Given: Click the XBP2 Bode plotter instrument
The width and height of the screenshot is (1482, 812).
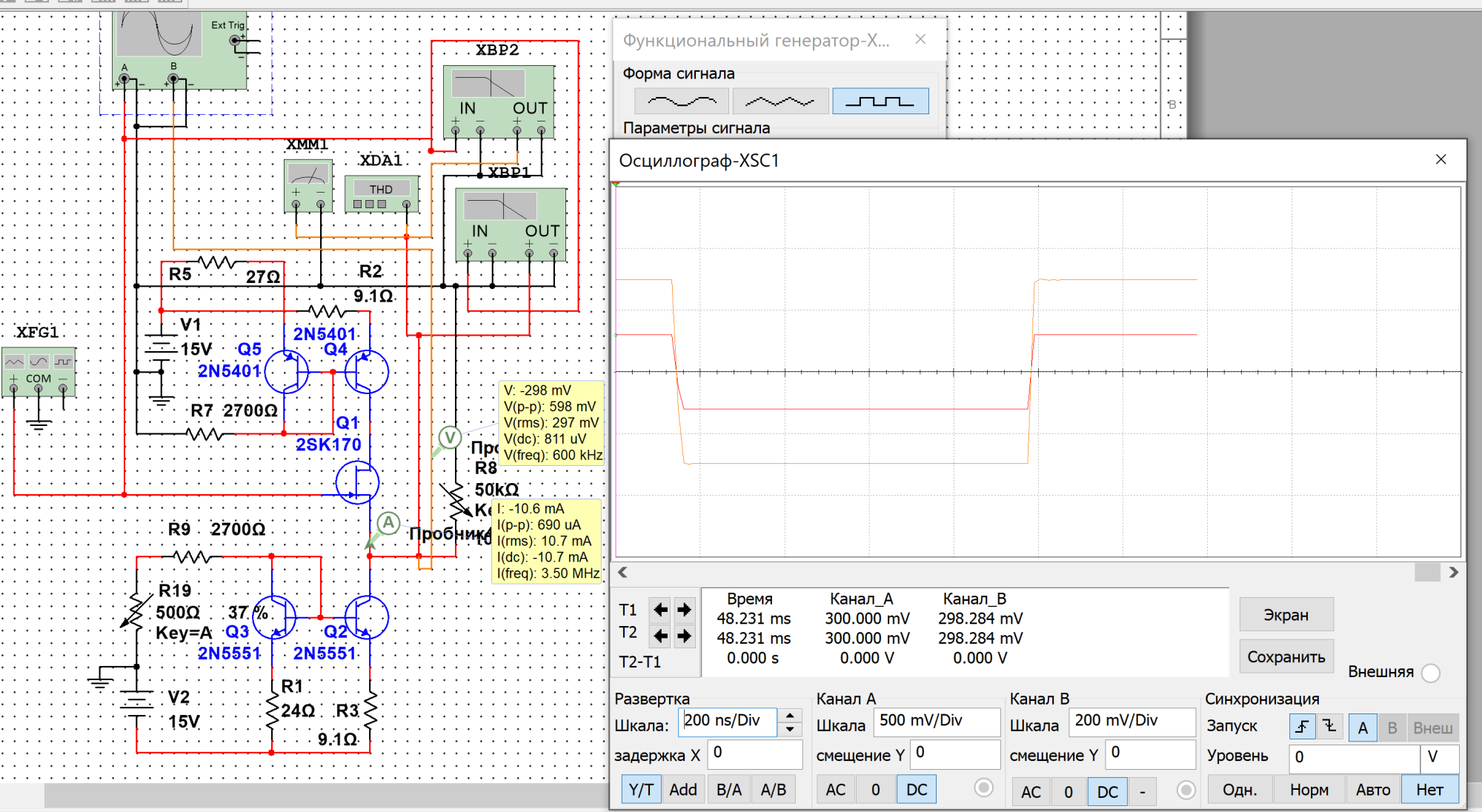Looking at the screenshot, I should tap(499, 101).
